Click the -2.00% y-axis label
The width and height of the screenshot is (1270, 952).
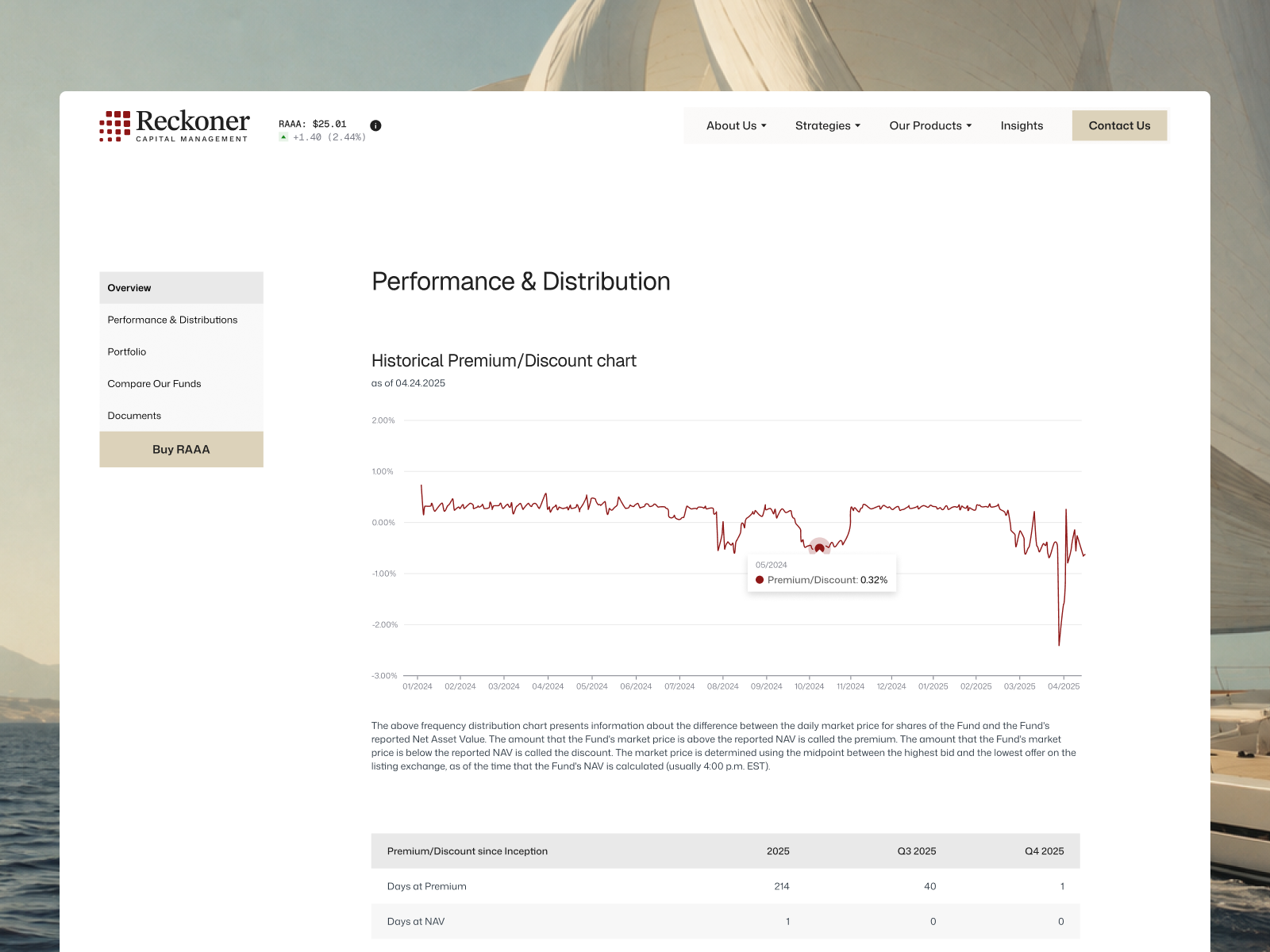click(385, 625)
